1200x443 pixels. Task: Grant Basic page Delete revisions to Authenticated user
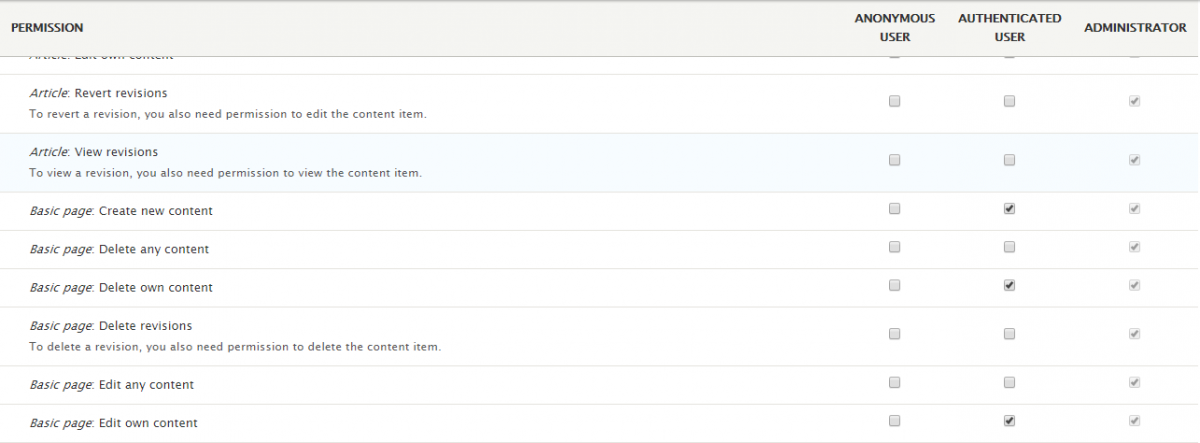[1010, 334]
